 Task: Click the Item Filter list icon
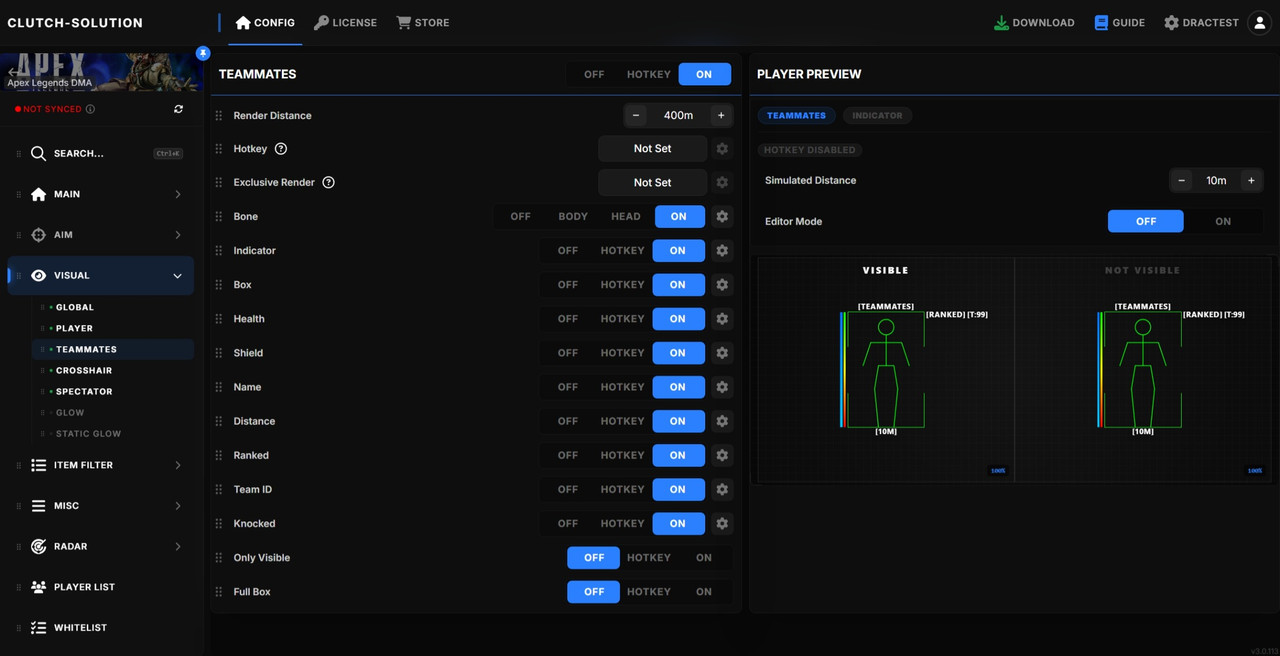pos(38,465)
